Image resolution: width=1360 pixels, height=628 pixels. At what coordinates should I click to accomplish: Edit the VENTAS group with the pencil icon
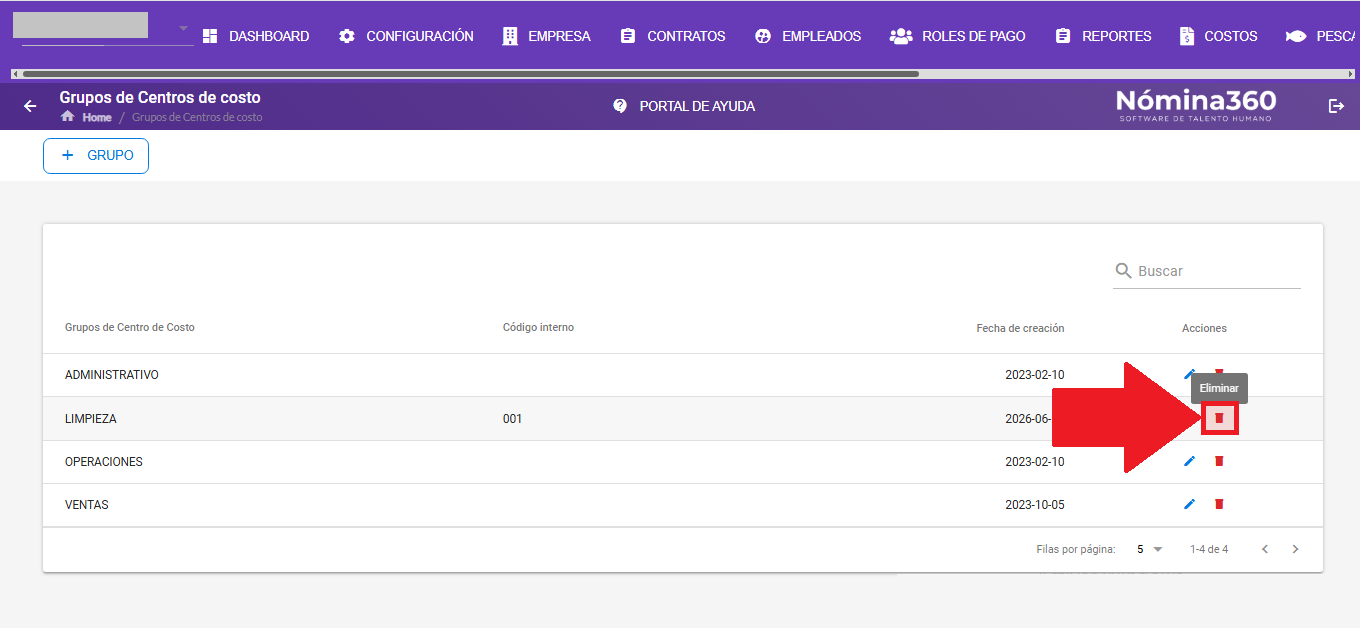click(x=1189, y=504)
